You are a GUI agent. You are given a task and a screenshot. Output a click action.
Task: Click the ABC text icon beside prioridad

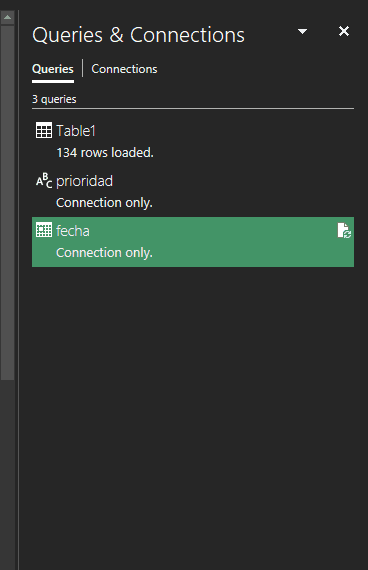(x=44, y=180)
